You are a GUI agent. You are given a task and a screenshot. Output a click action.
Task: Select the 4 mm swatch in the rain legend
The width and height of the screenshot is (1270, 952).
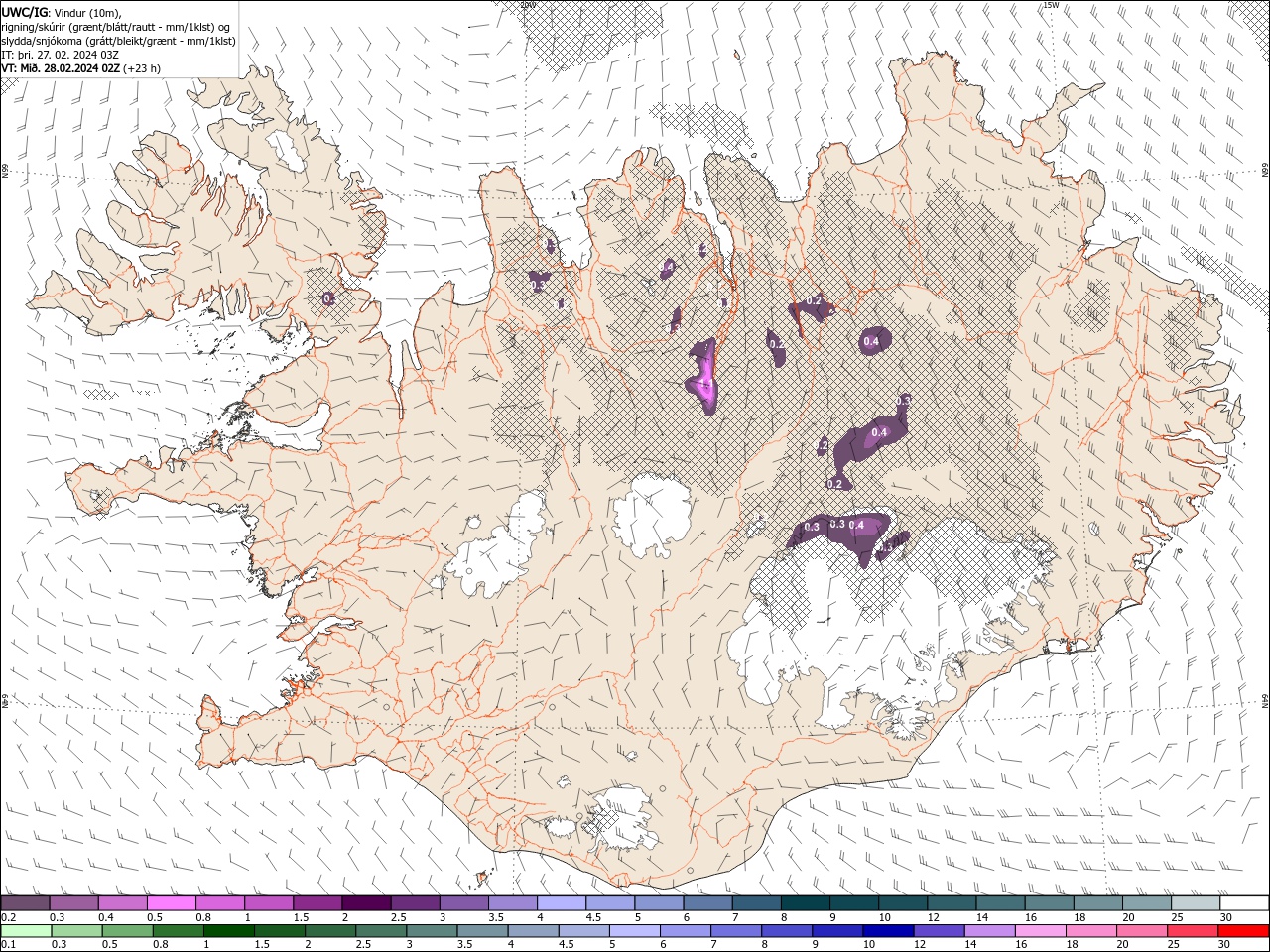point(534,931)
